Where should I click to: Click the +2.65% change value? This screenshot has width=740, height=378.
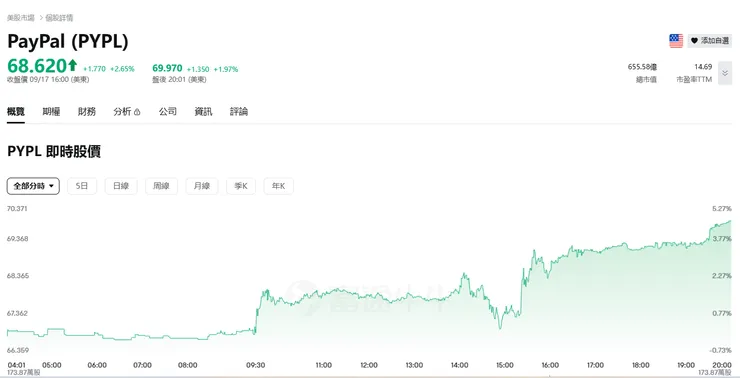pos(122,69)
